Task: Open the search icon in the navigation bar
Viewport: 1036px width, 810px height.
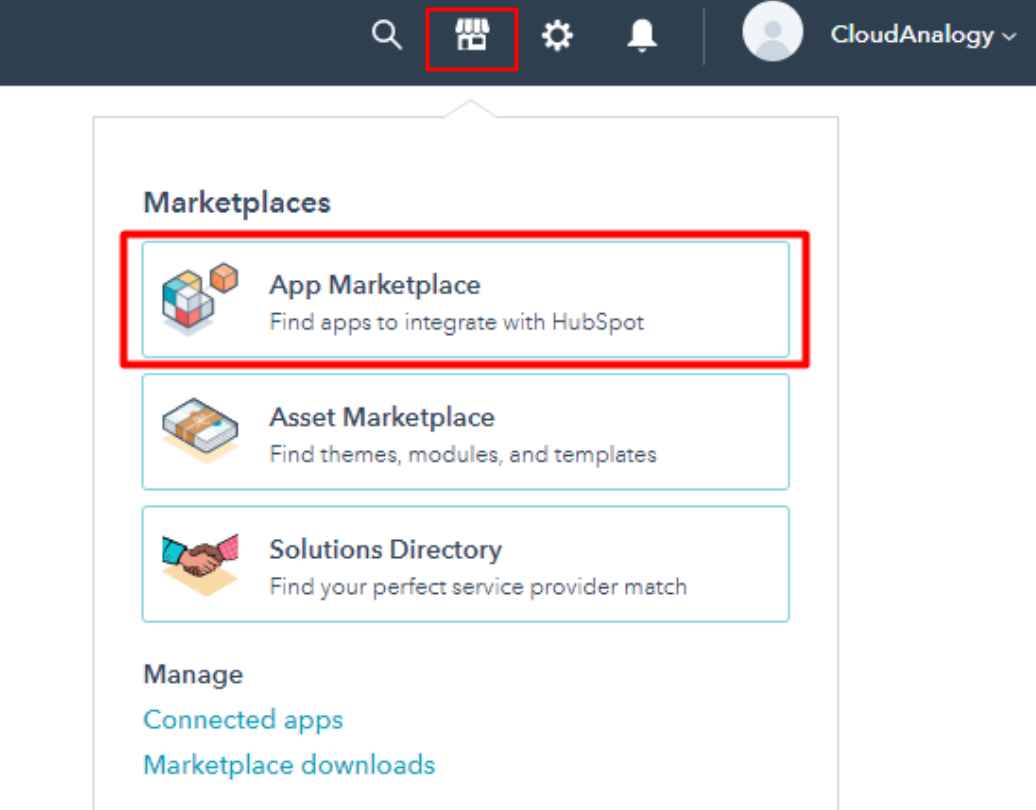Action: (385, 34)
